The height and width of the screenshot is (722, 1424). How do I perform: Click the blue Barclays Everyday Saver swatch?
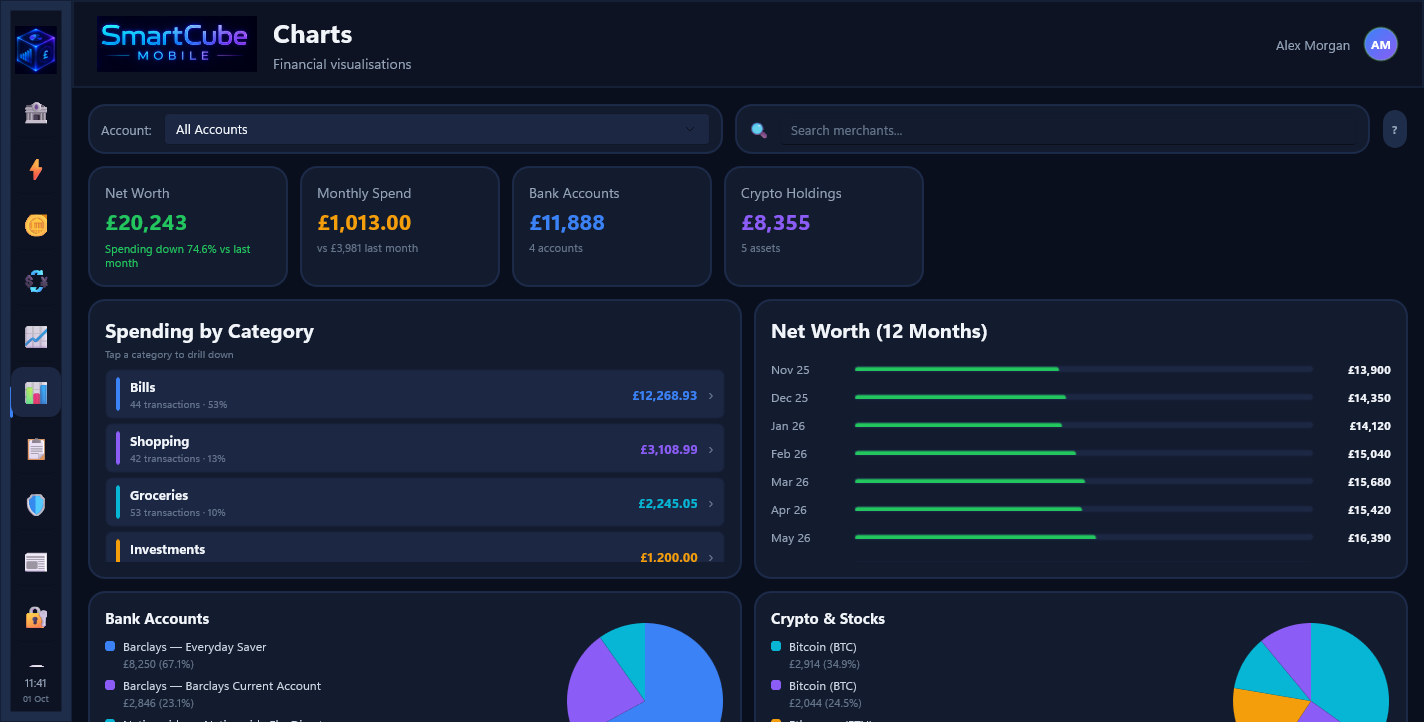[x=110, y=647]
